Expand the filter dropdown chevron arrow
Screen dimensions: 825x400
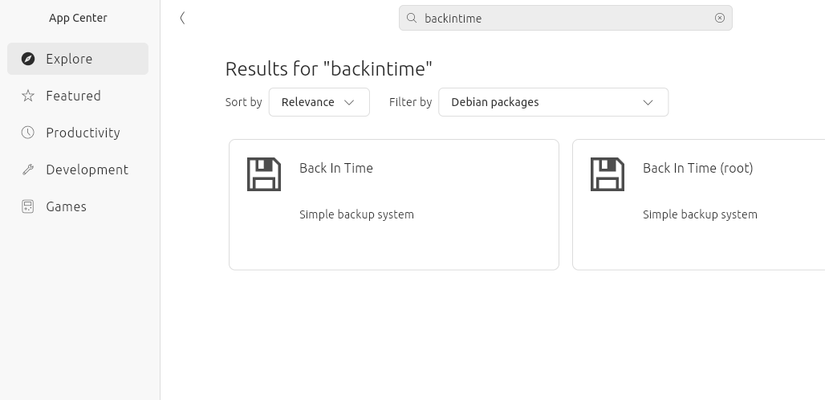tap(648, 102)
